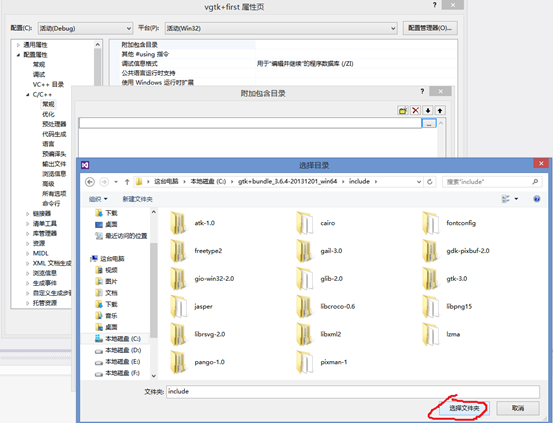Expand the 链接器 tree node
Screen dimensions: 553x423
click(27, 214)
